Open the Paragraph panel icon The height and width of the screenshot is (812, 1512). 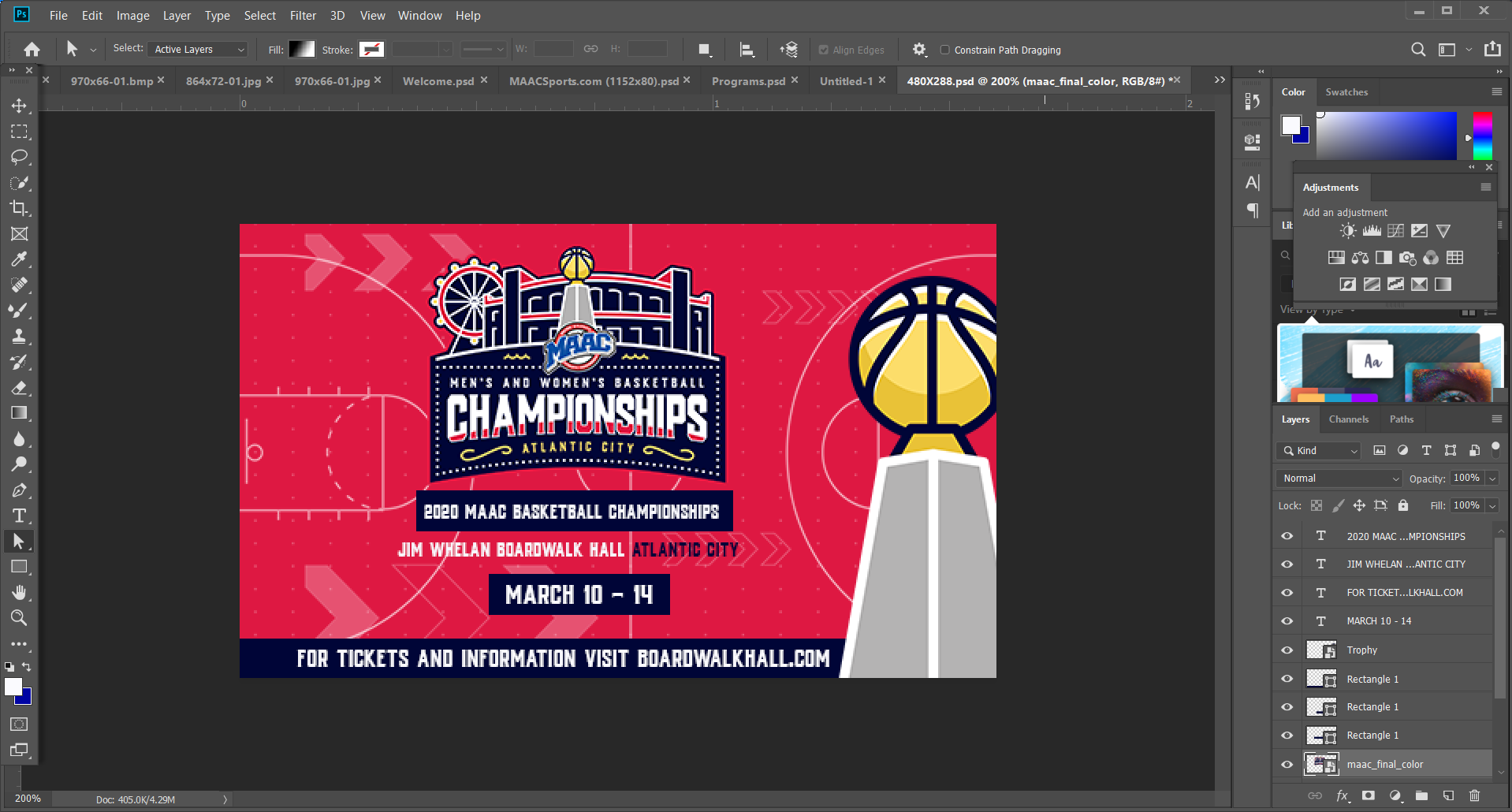tap(1252, 210)
